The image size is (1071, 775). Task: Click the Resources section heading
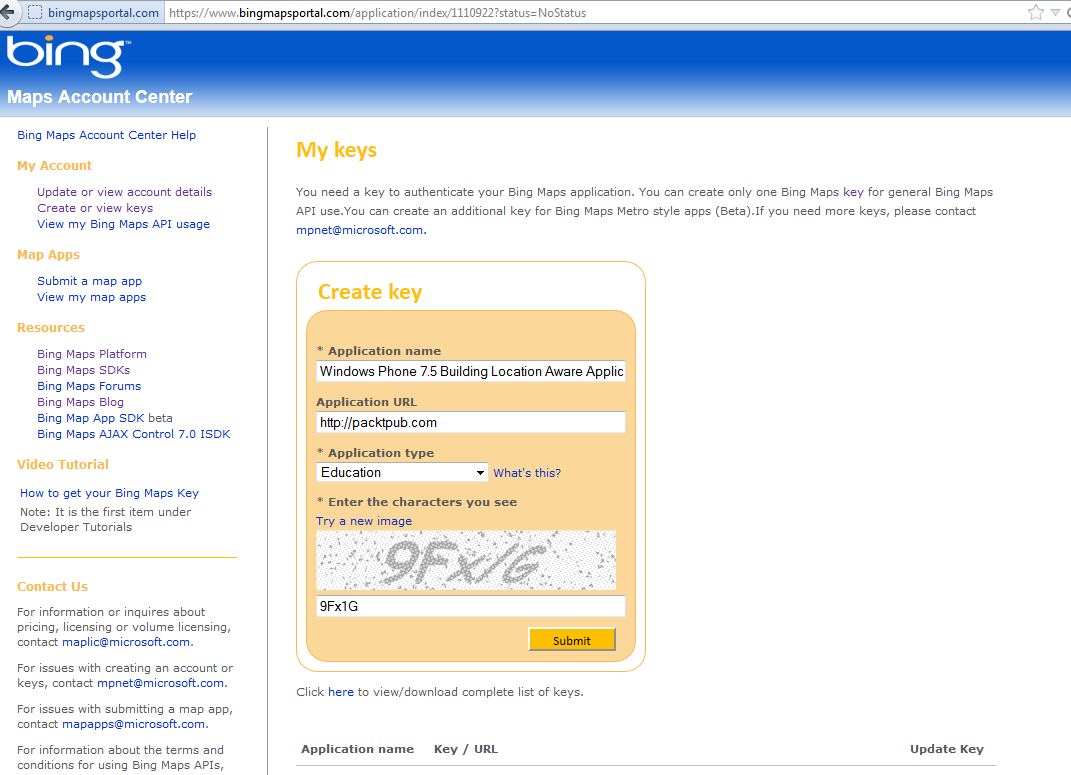coord(51,328)
